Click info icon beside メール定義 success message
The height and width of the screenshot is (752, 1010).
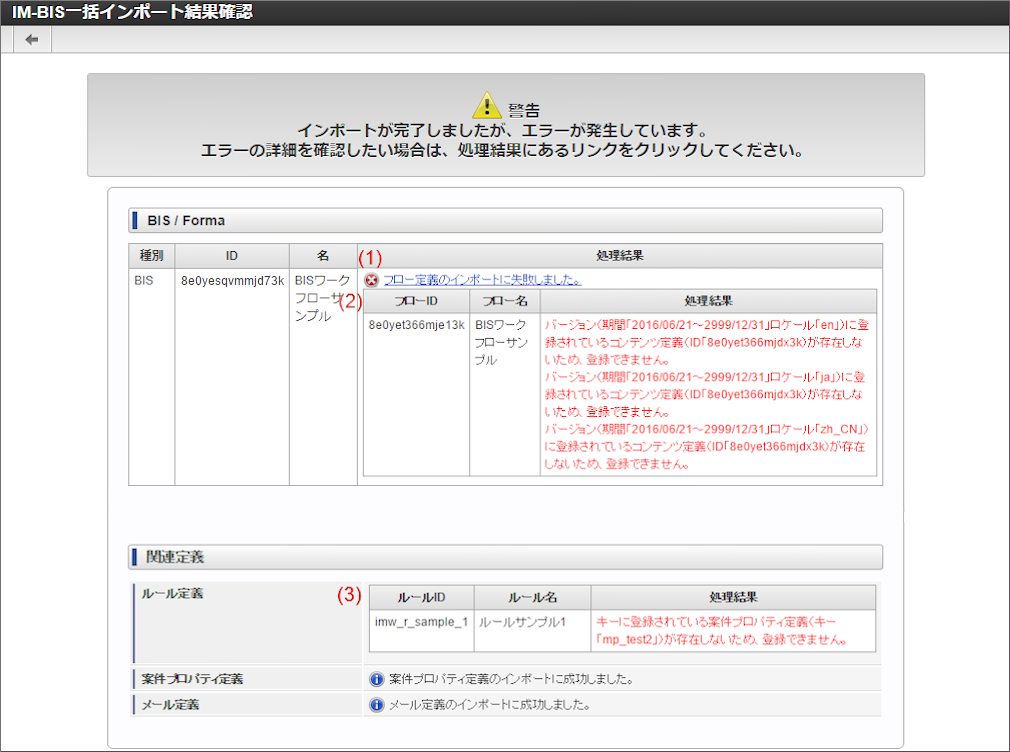coord(377,705)
